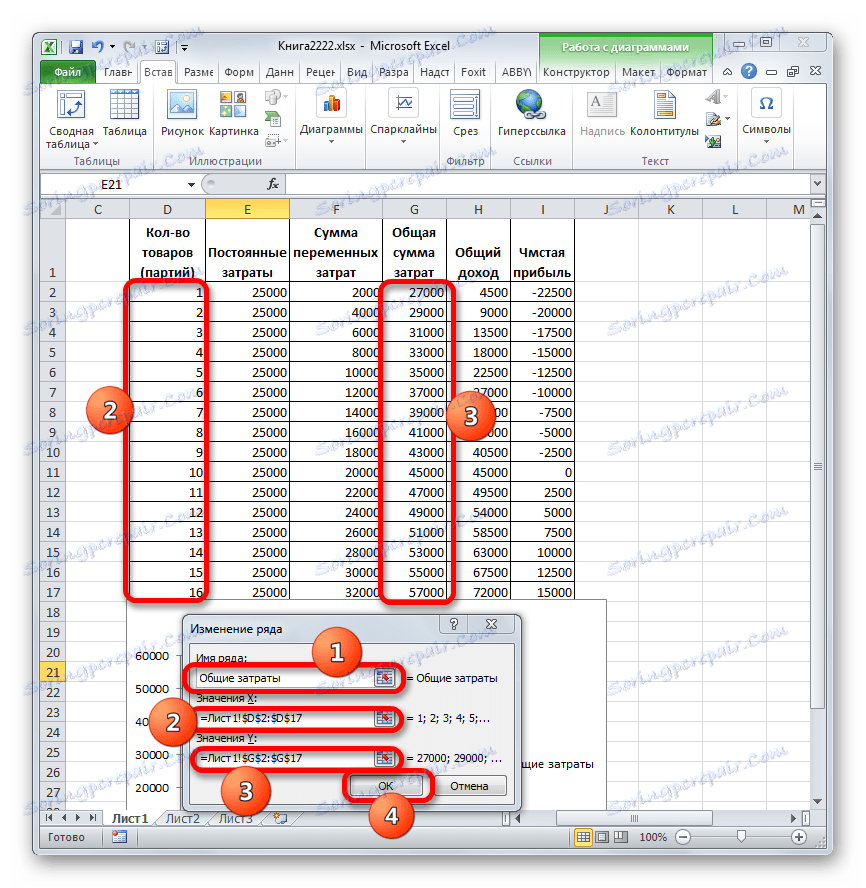Insert a Сводная таблица pivot table
Viewport: 866px width, 888px height.
(71, 119)
